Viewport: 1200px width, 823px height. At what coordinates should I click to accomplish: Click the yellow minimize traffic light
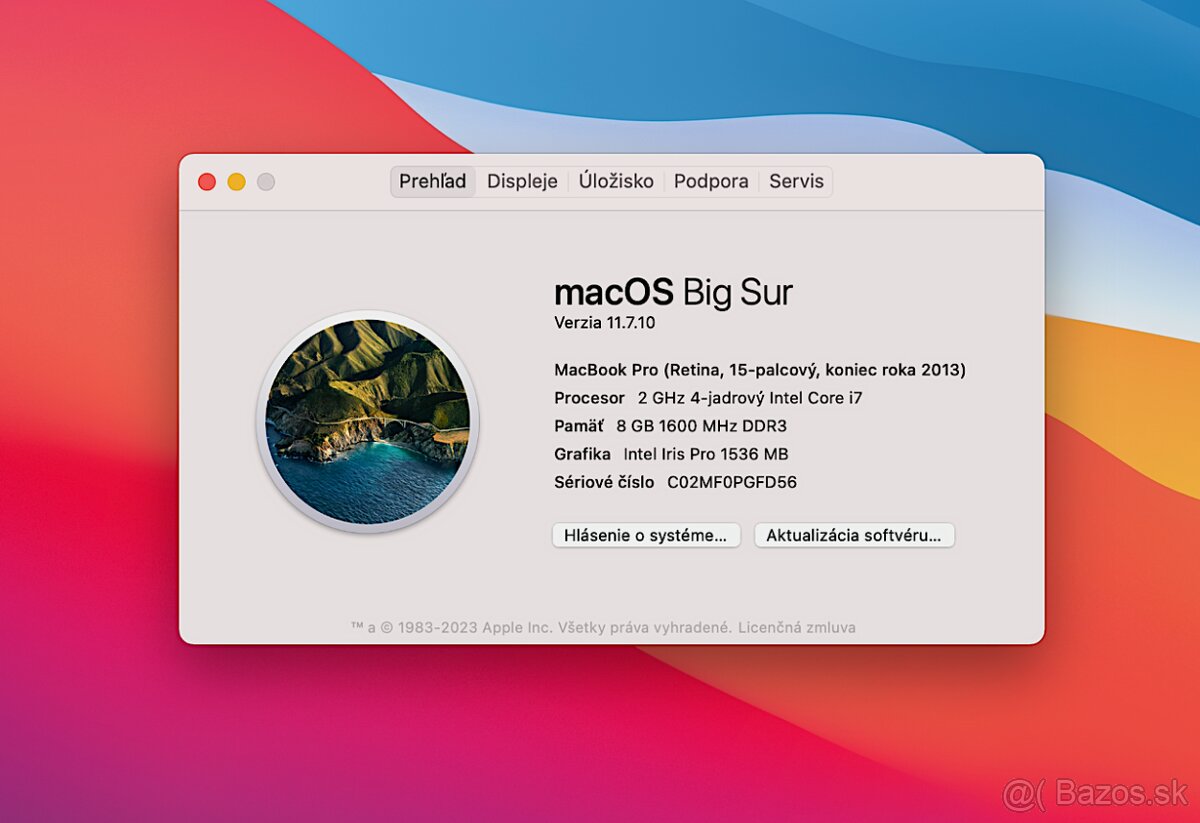click(236, 181)
